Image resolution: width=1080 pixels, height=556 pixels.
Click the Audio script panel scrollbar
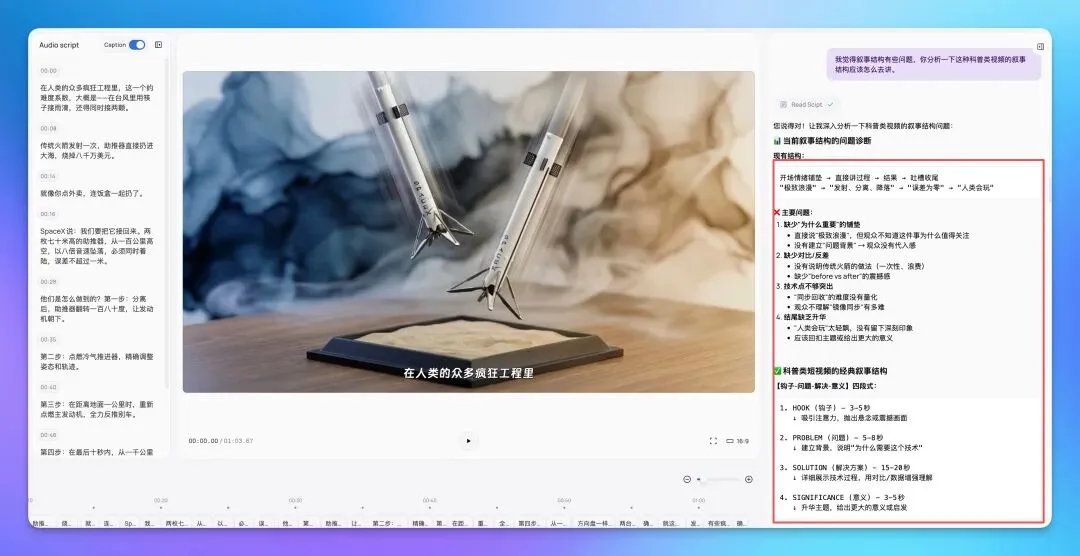pos(165,224)
